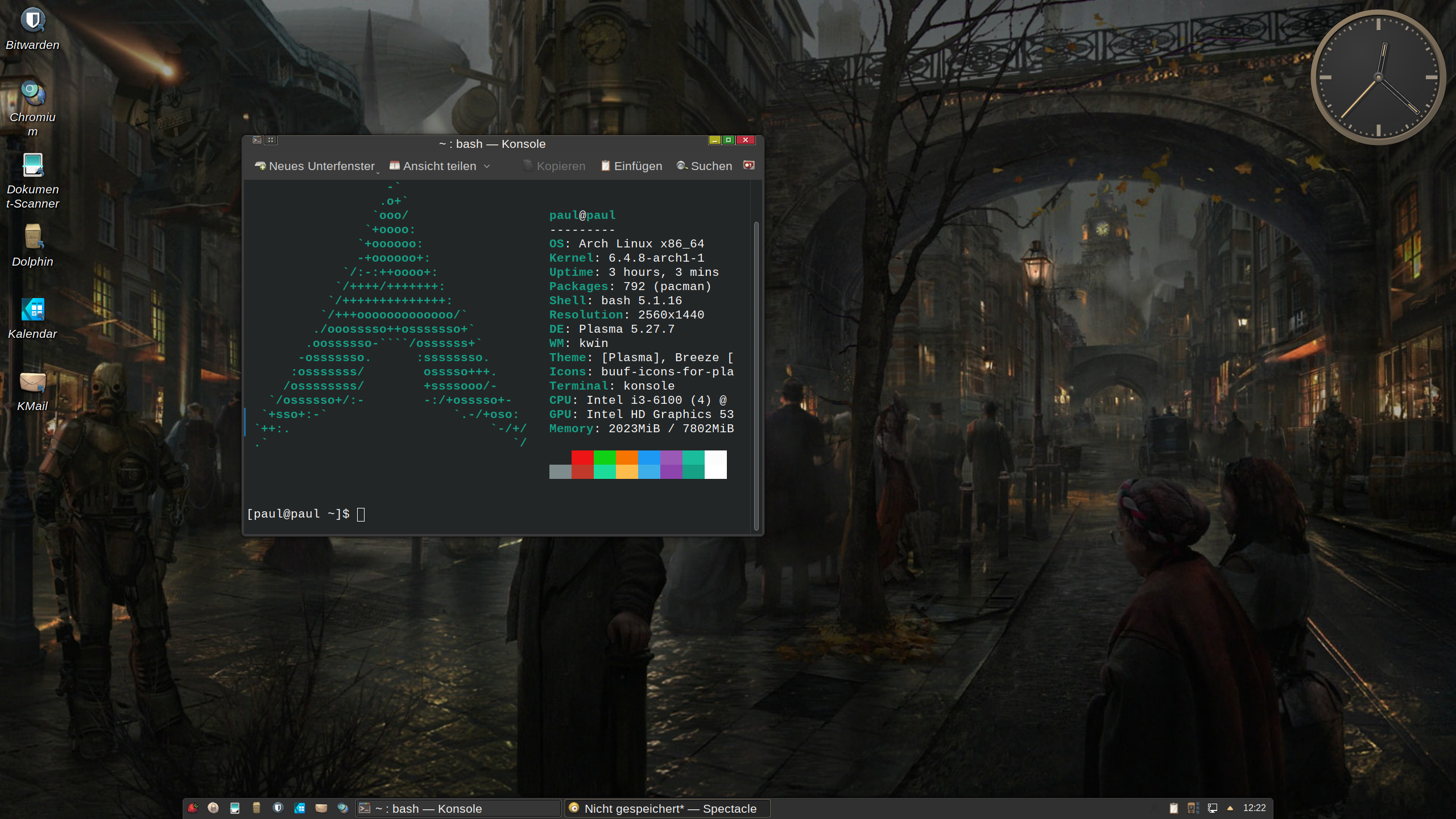Open the network connections tray icon
This screenshot has height=819, width=1456.
[x=1213, y=808]
